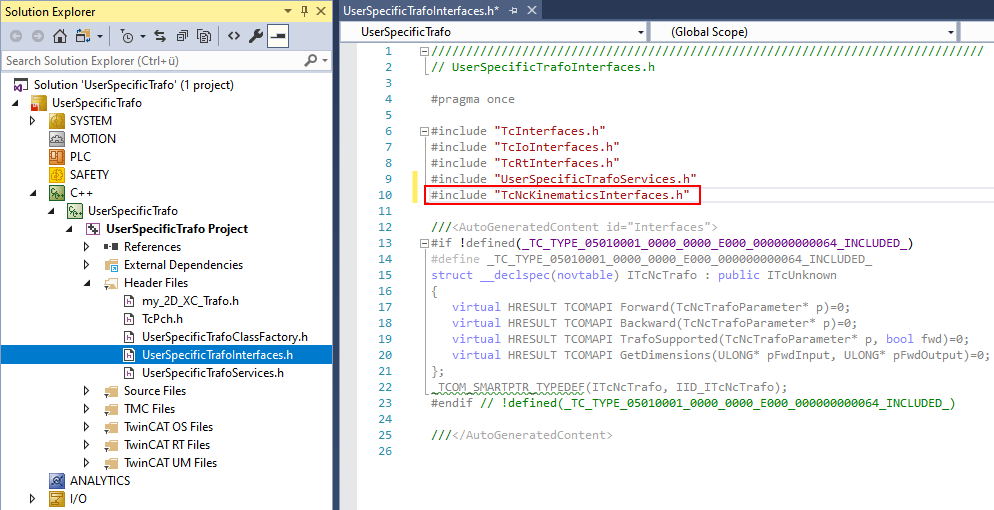Select the ANALYTICS node
The image size is (994, 510).
coord(100,481)
